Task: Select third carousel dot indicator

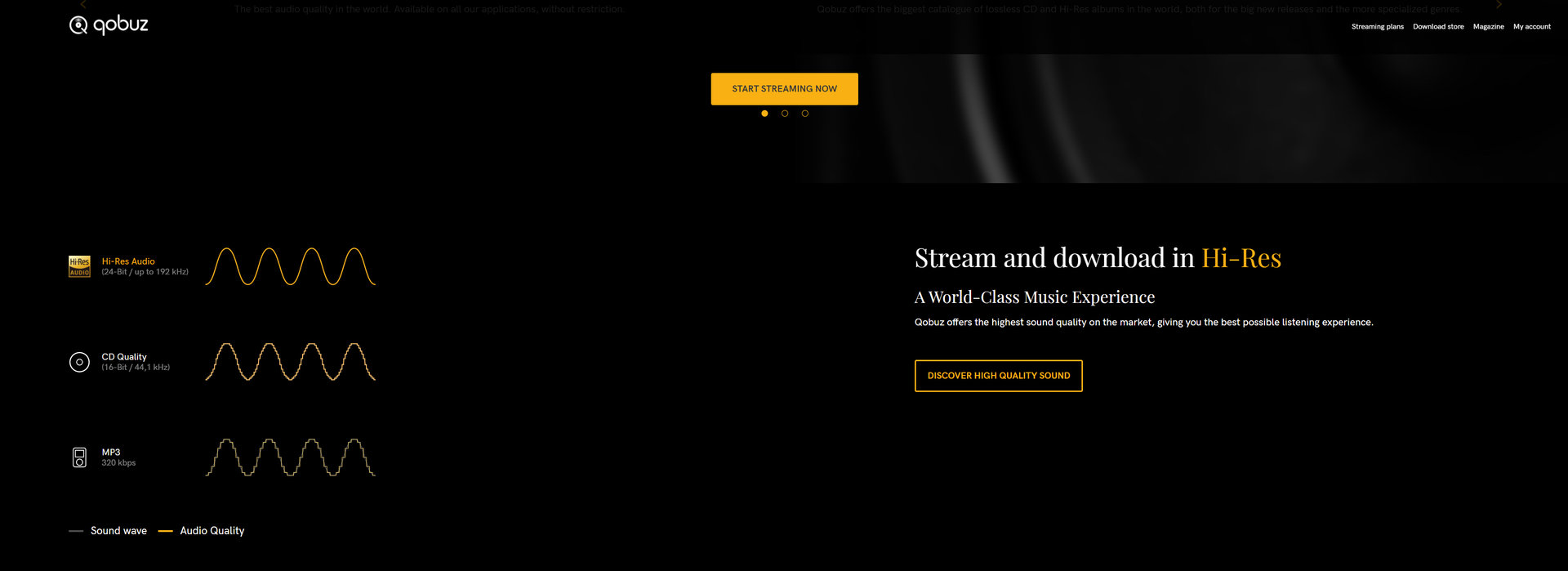Action: pyautogui.click(x=804, y=114)
